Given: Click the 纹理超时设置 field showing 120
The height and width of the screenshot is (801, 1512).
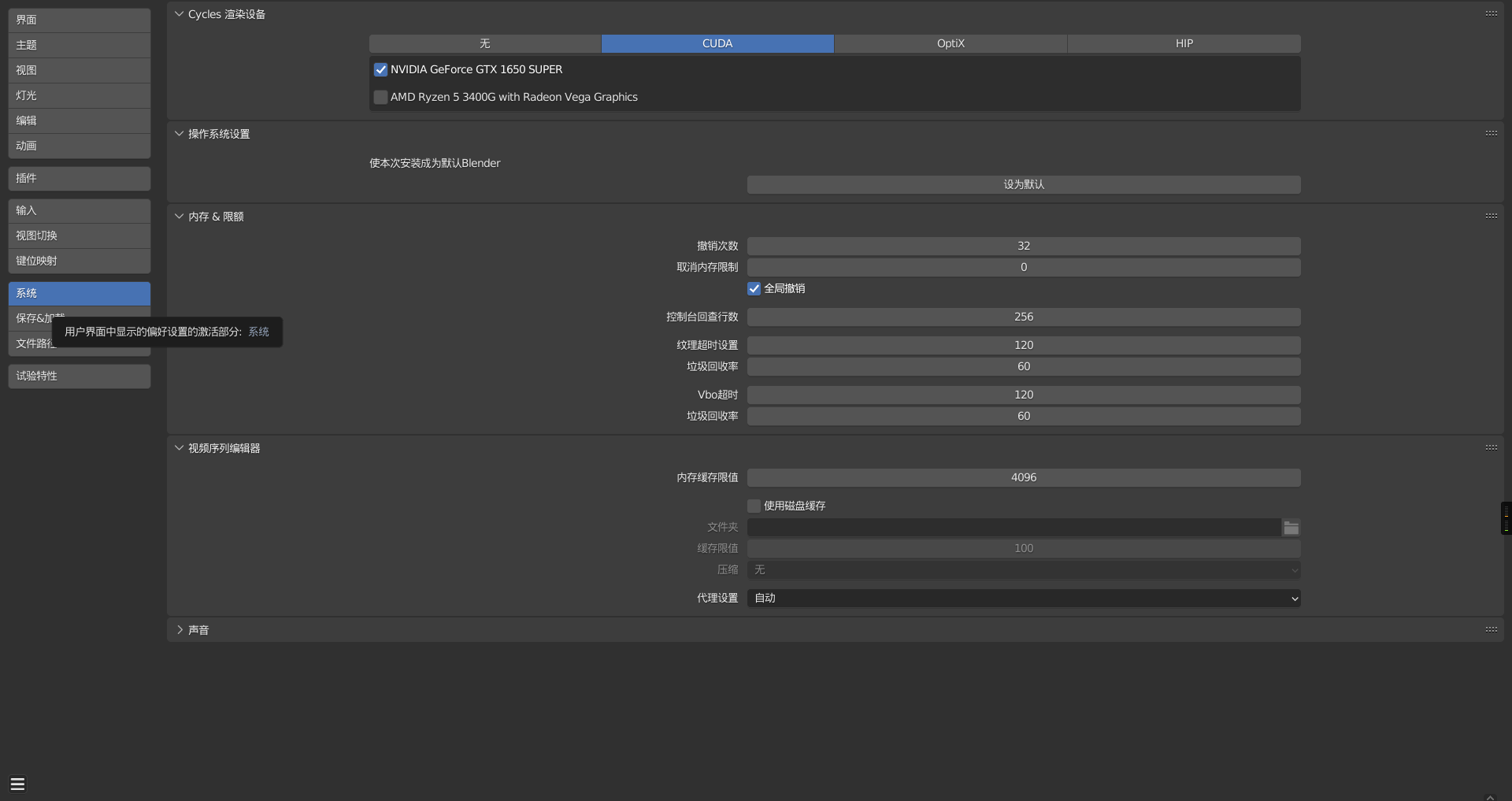Looking at the screenshot, I should click(1024, 345).
